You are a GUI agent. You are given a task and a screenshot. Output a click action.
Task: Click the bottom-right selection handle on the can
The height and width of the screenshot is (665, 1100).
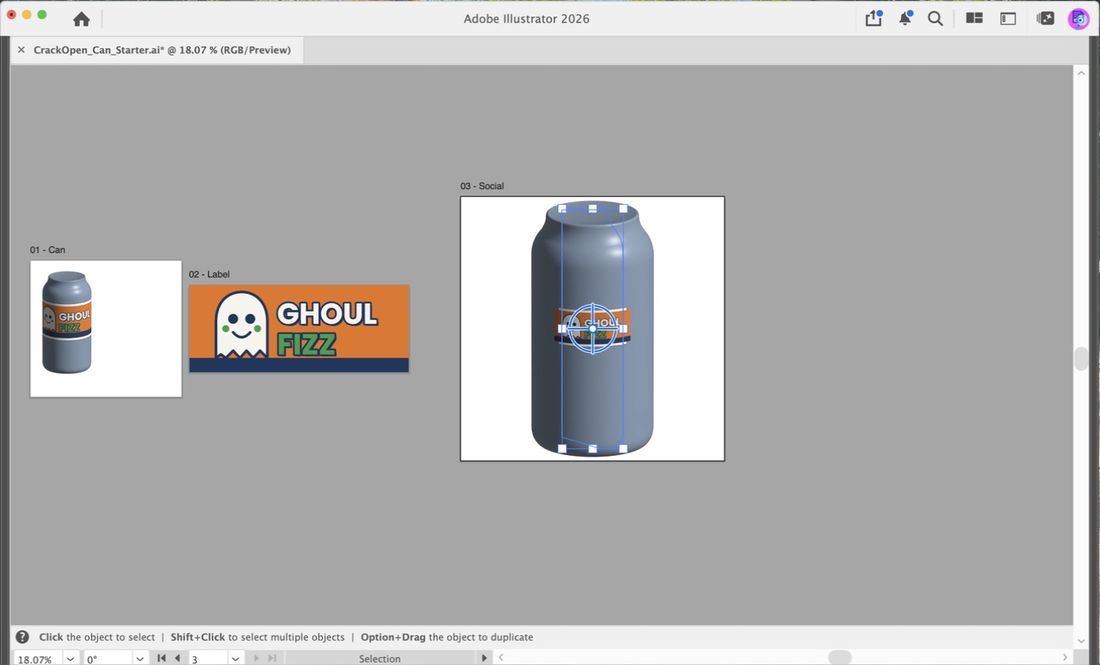pyautogui.click(x=623, y=449)
